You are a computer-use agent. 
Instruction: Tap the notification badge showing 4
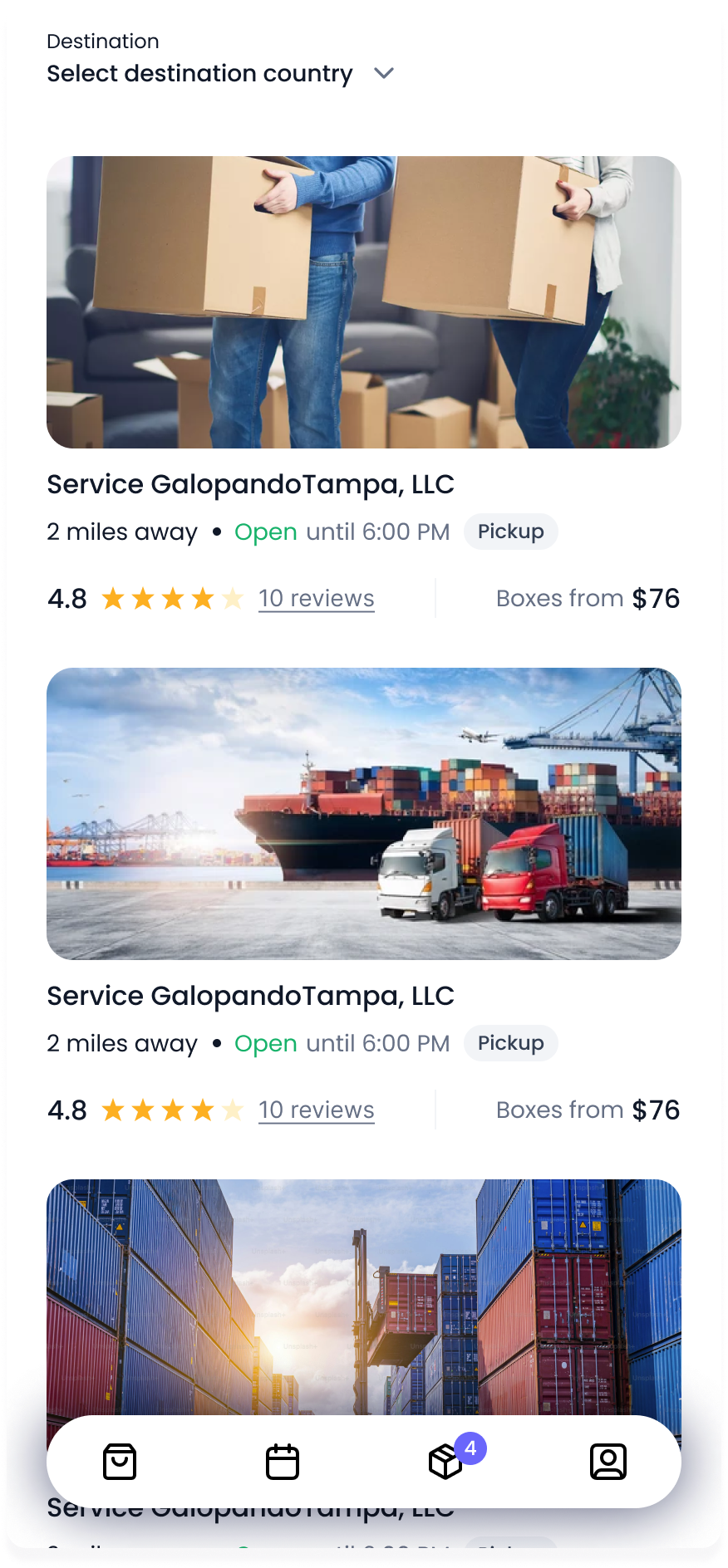(x=470, y=1448)
